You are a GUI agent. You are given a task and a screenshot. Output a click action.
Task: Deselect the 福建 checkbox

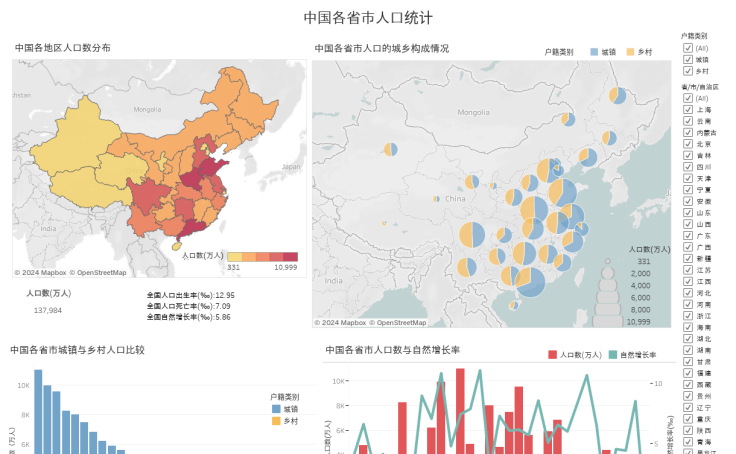pos(688,373)
